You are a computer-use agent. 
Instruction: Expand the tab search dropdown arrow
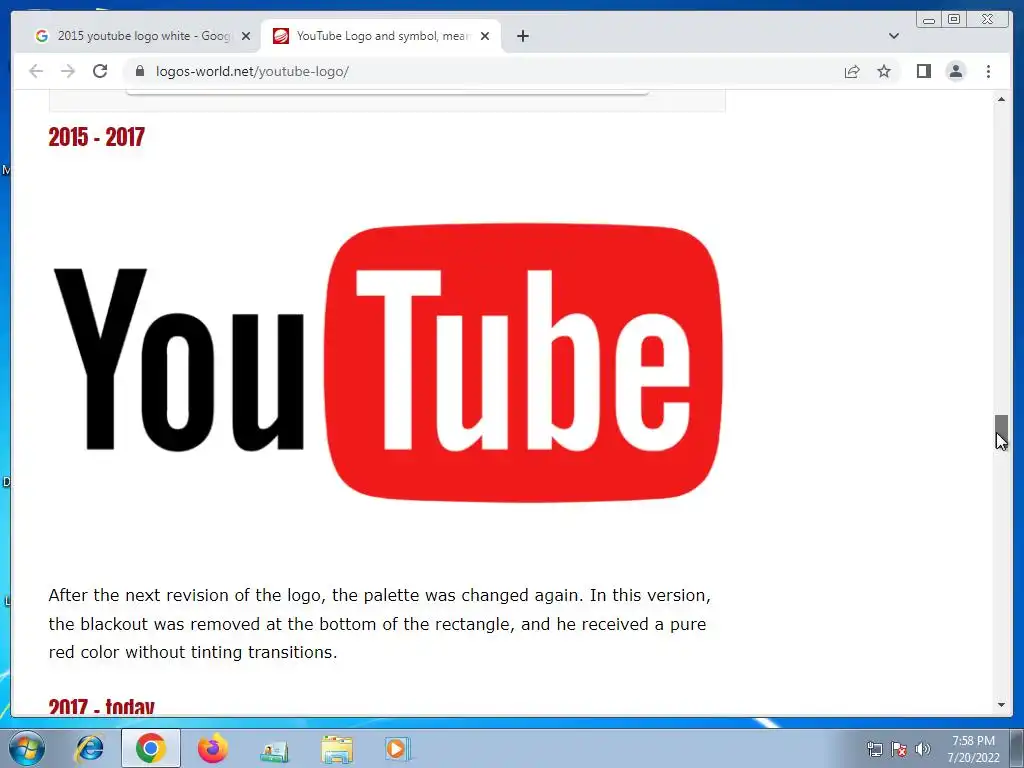(x=893, y=36)
